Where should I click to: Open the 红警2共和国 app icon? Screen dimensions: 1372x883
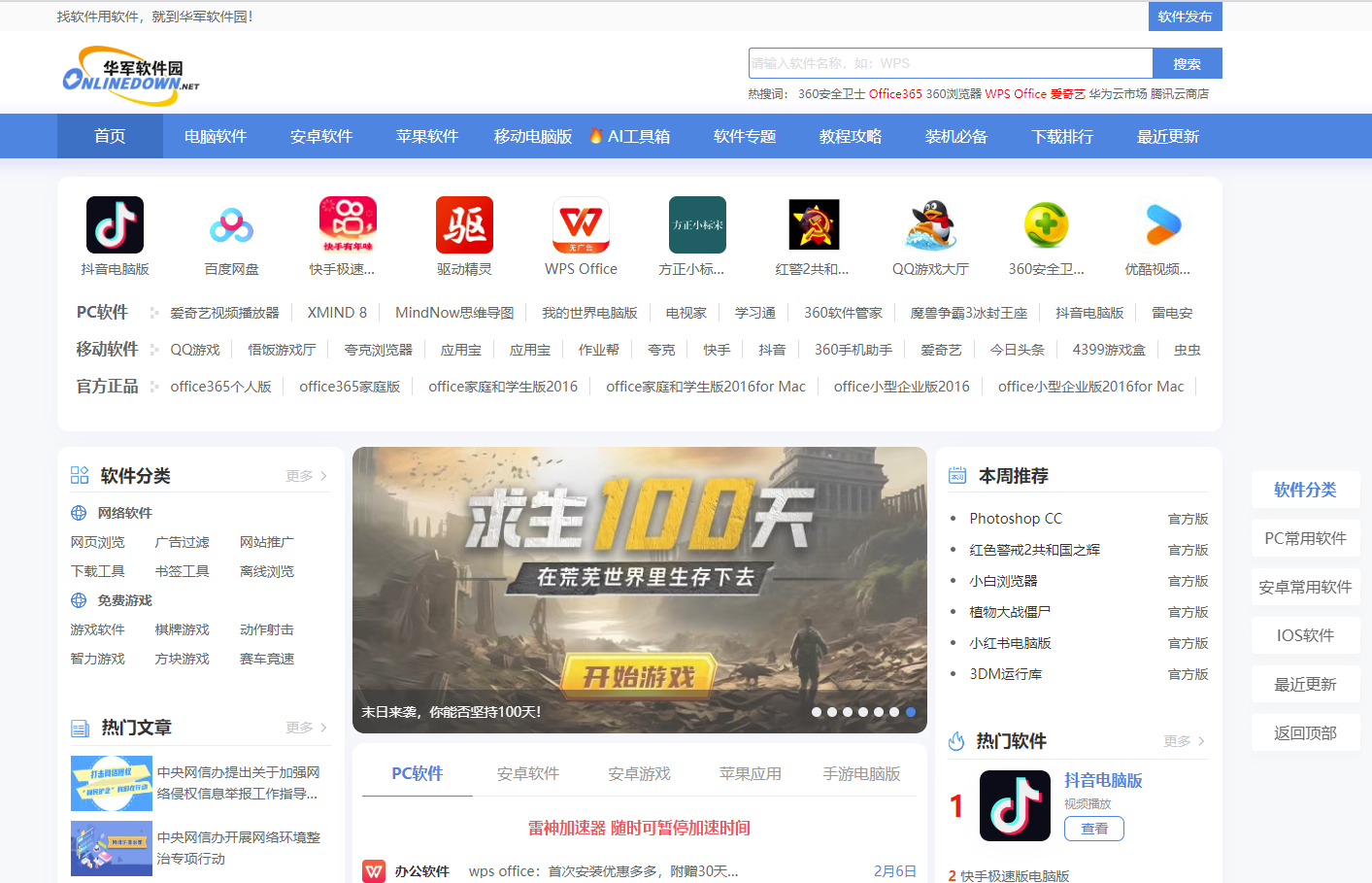point(814,224)
